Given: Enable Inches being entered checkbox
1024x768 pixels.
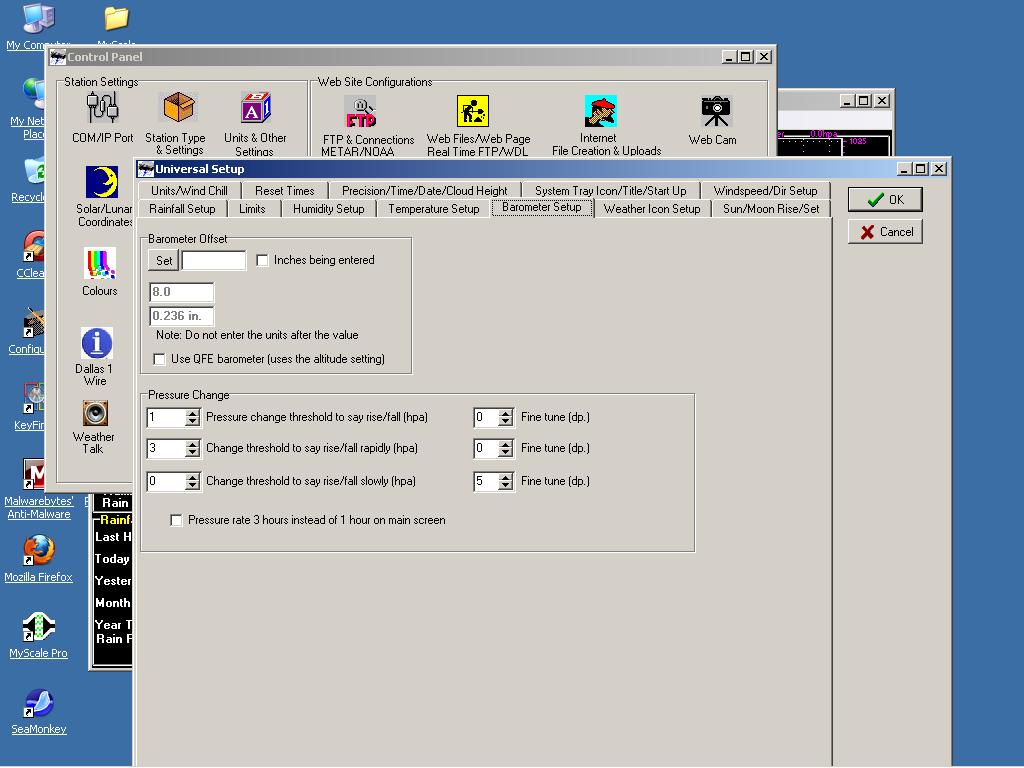Looking at the screenshot, I should click(x=263, y=261).
